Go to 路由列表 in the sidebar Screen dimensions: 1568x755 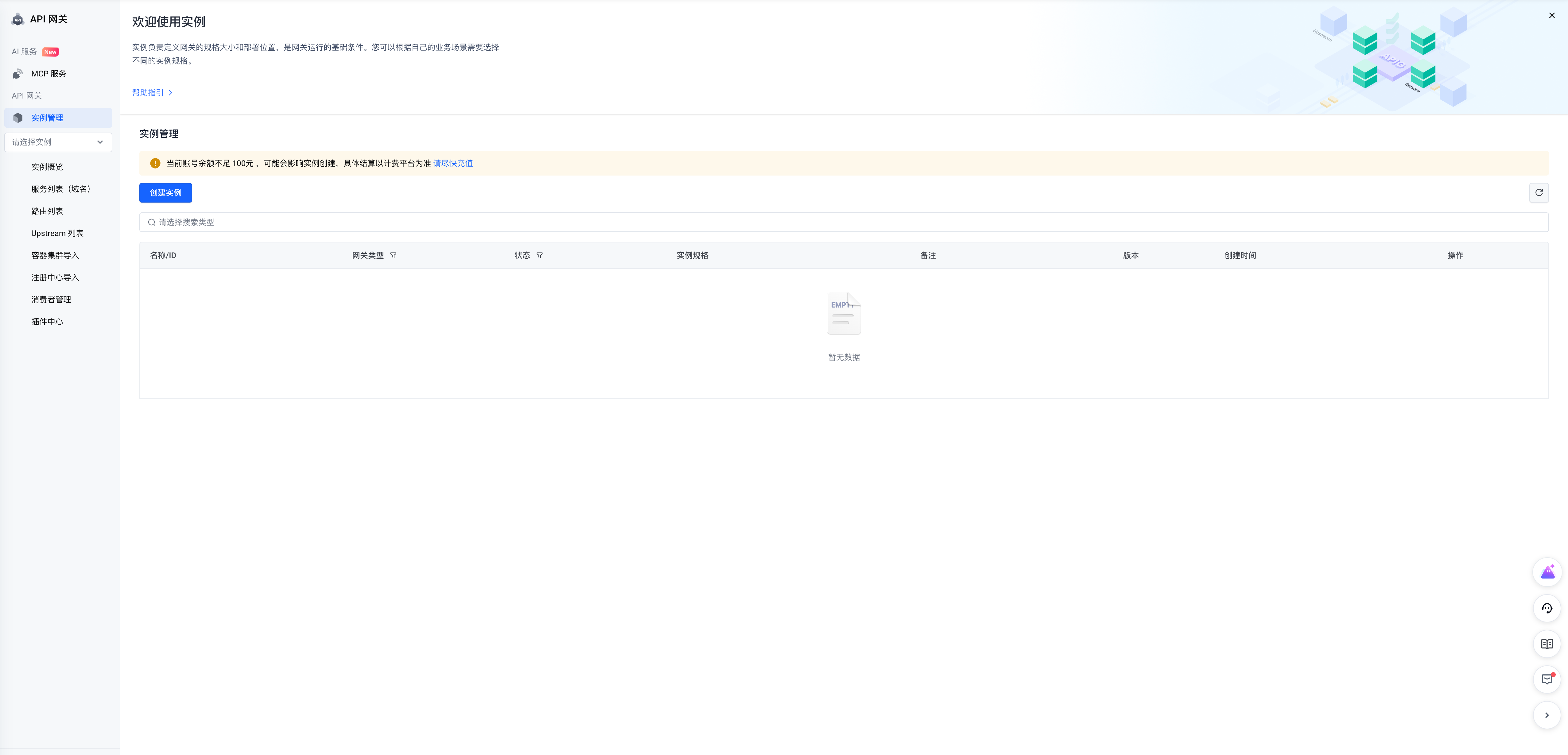pyautogui.click(x=47, y=211)
